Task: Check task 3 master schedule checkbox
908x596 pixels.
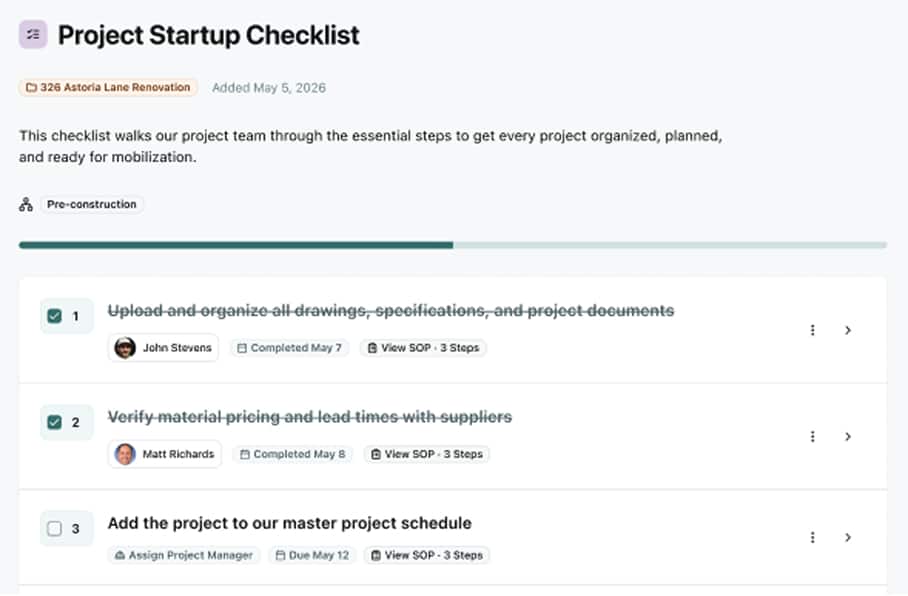Action: click(54, 529)
